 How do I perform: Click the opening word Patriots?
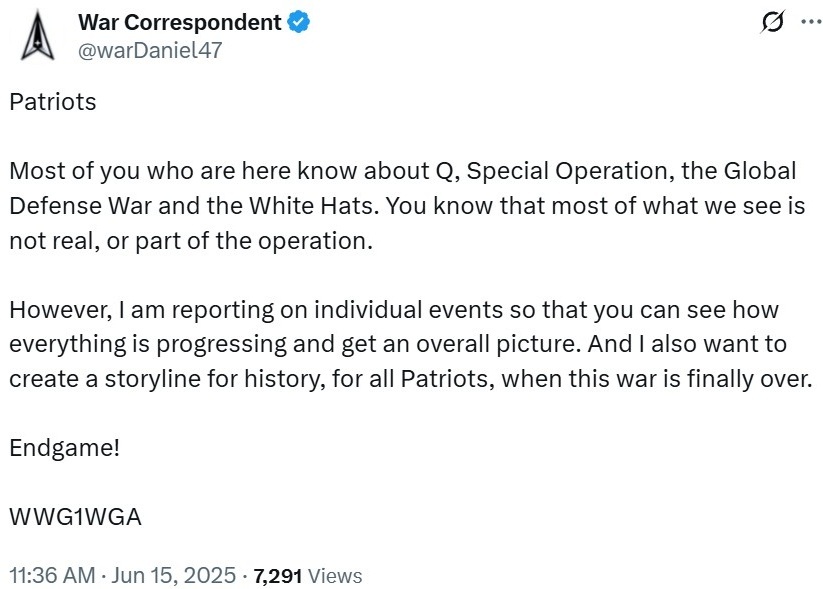point(53,102)
